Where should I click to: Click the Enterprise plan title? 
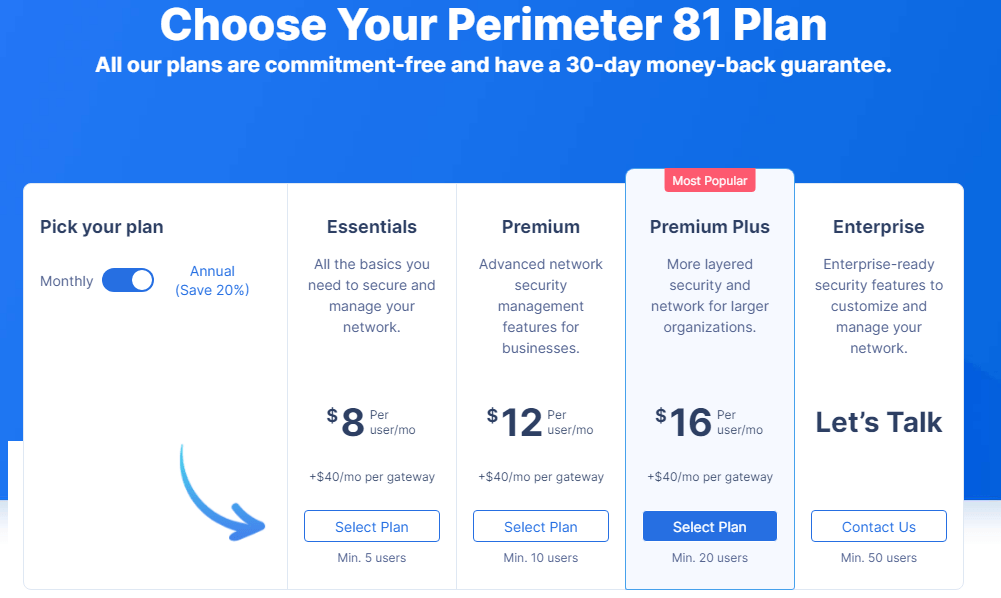click(x=878, y=227)
